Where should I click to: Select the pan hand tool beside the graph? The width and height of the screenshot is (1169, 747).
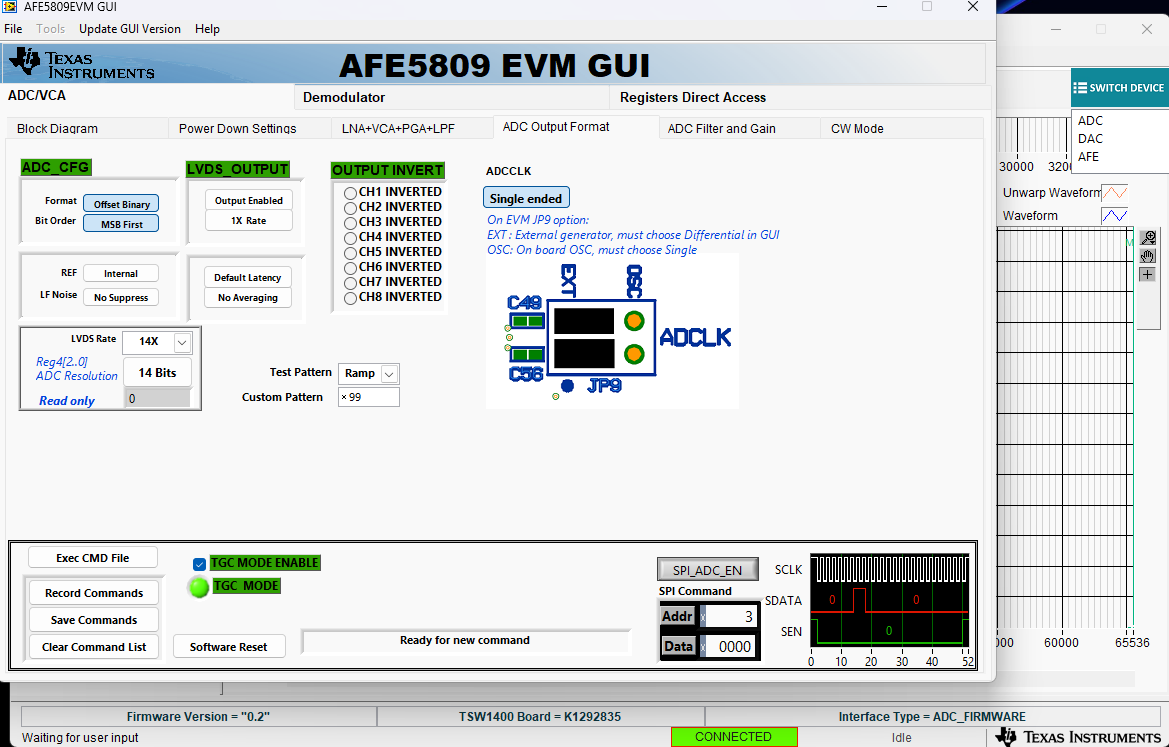[x=1147, y=256]
